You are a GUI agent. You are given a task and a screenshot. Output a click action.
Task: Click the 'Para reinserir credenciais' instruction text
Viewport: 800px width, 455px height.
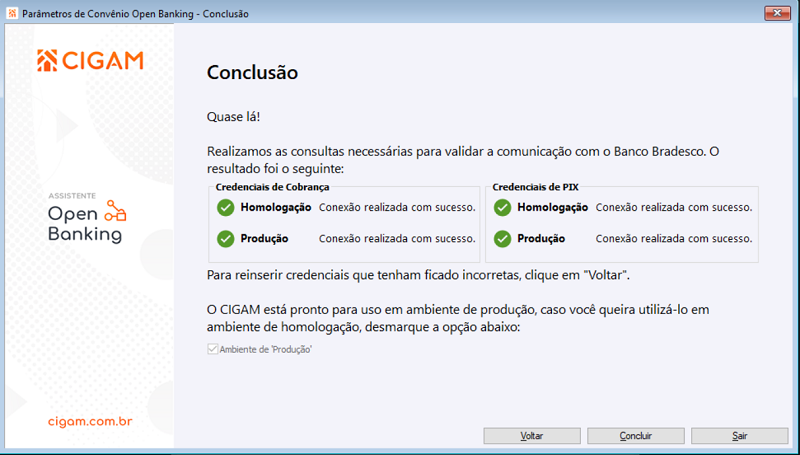[418, 275]
